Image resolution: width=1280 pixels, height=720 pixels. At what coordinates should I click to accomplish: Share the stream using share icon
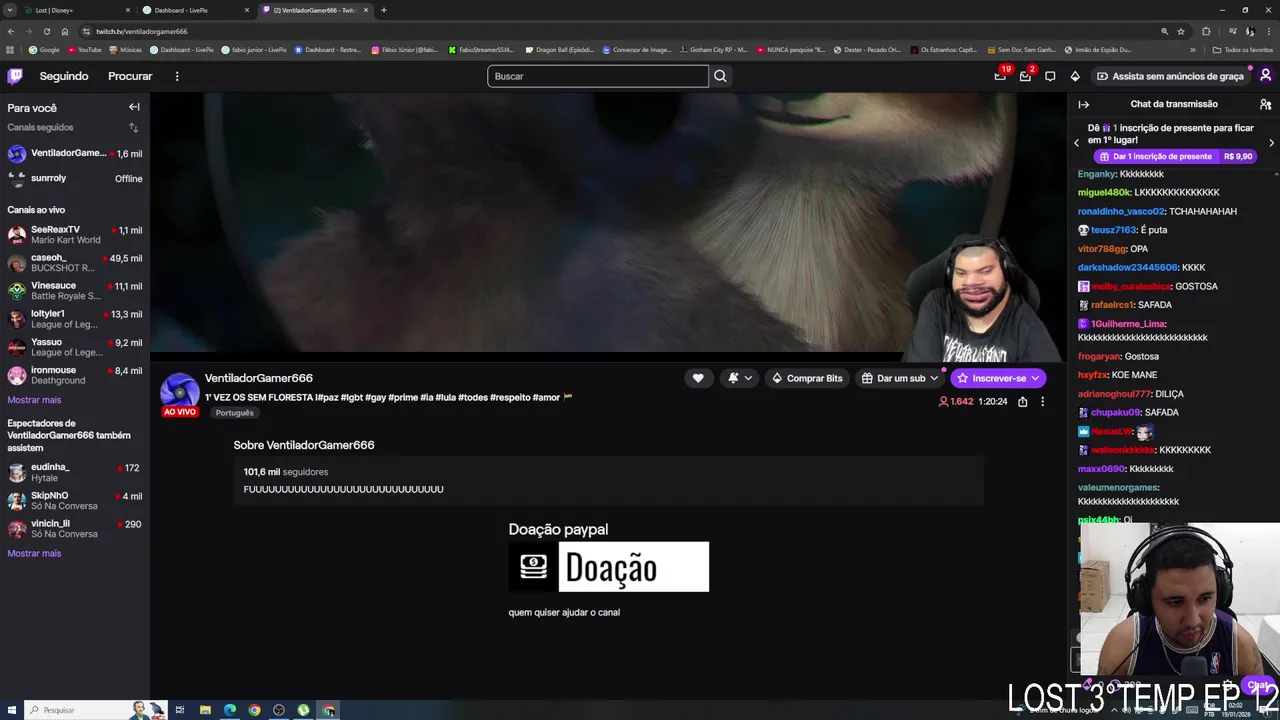point(1023,401)
